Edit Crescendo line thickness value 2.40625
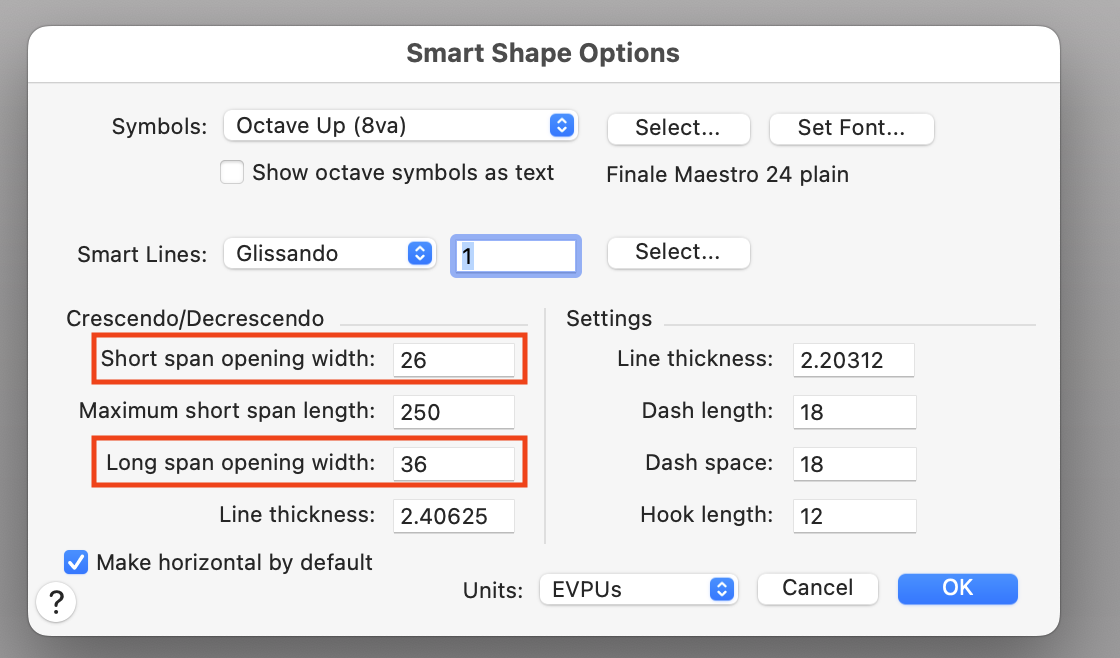 tap(454, 516)
